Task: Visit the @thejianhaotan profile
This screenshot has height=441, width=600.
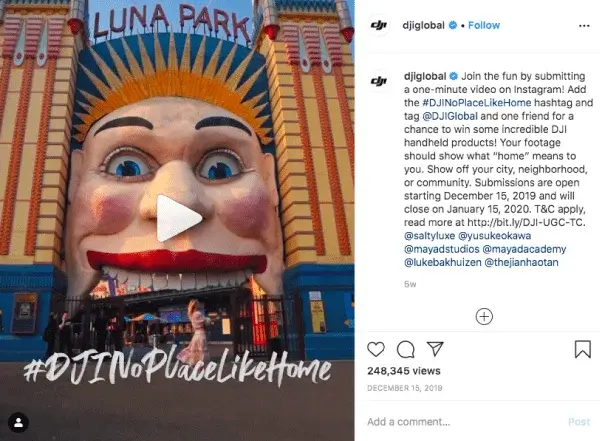Action: 521,262
